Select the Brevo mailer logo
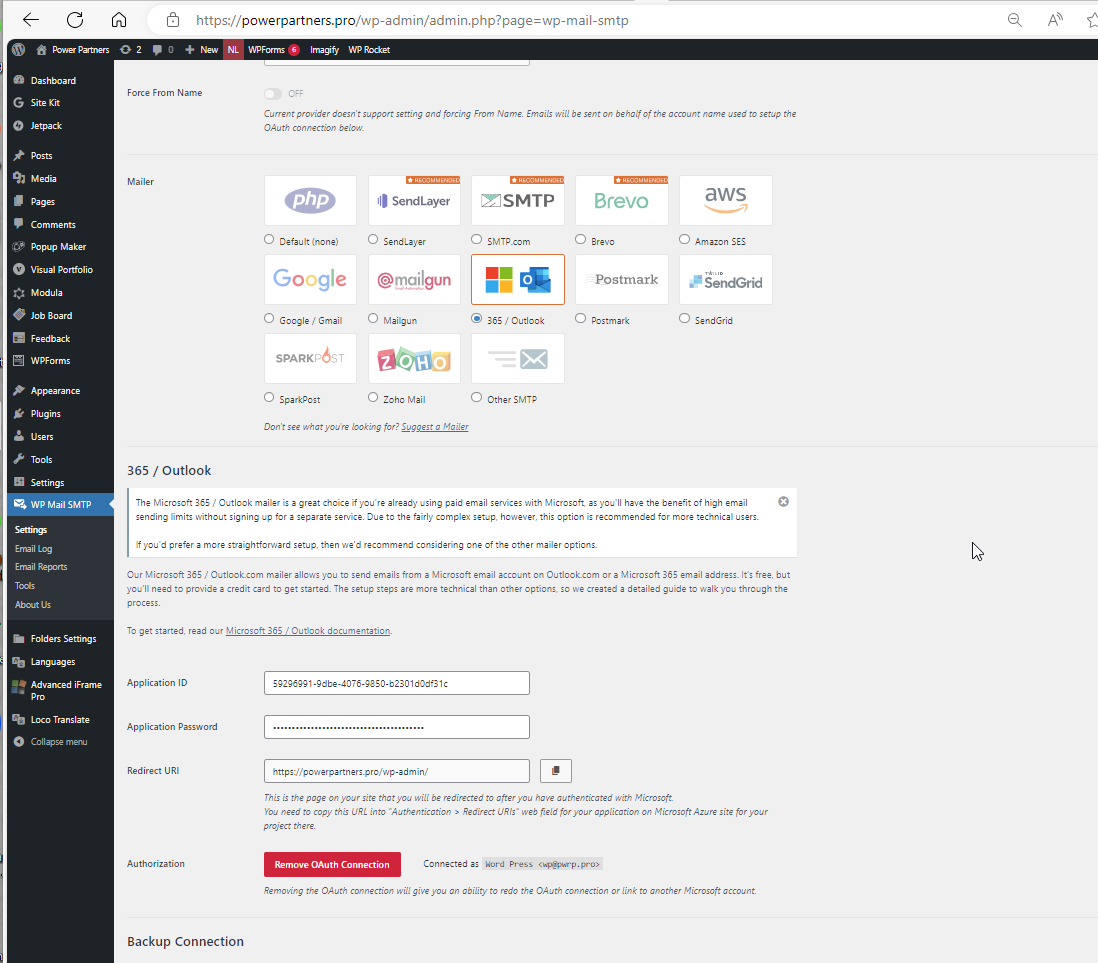Screen dimensions: 1098x963 [621, 200]
